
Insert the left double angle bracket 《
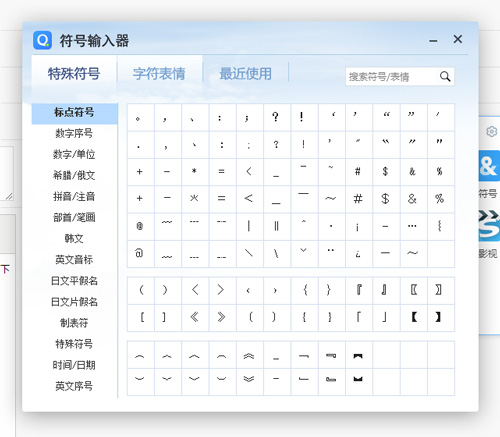click(x=194, y=317)
